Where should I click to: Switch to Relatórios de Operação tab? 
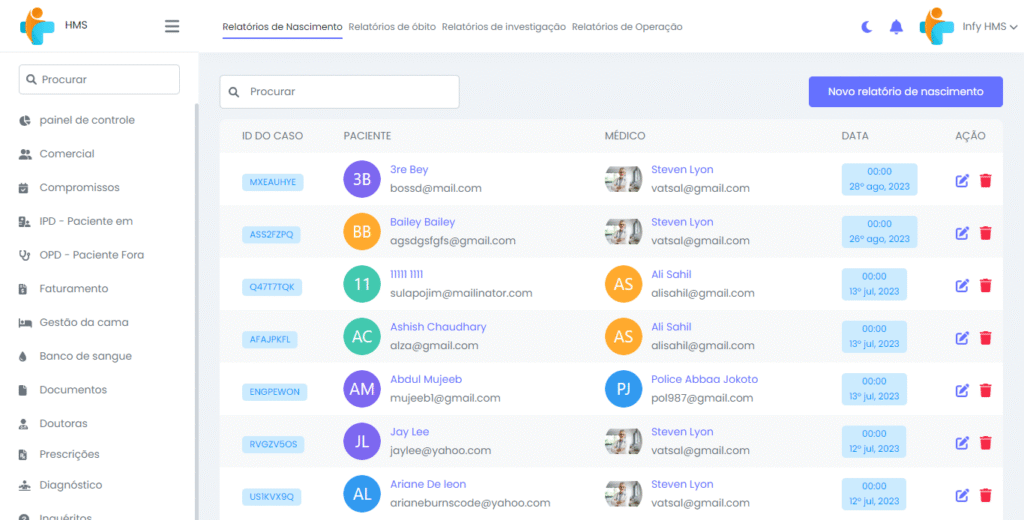[627, 27]
